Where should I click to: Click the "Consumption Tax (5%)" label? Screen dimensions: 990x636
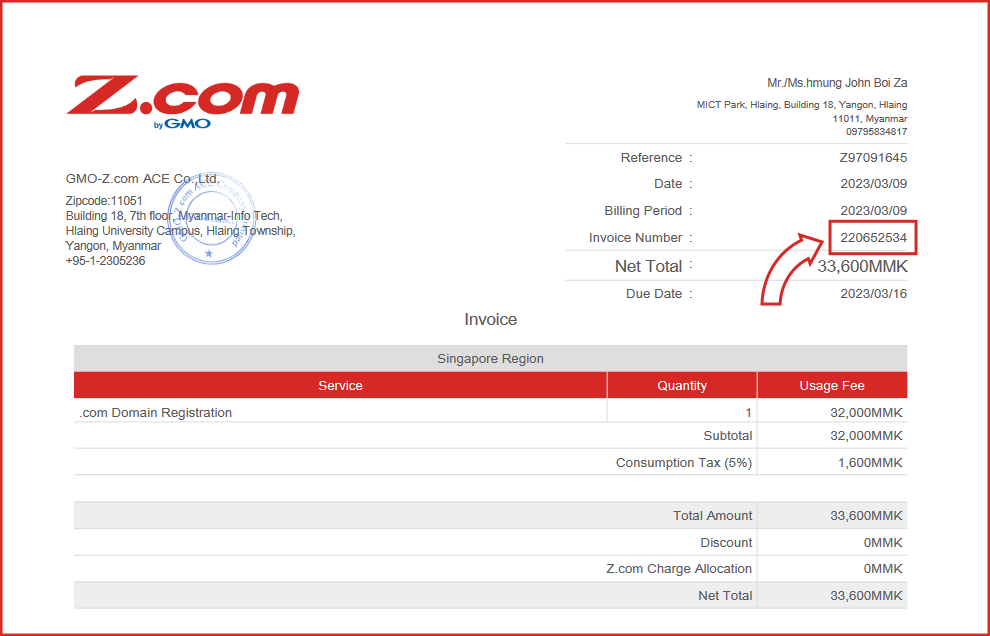684,463
